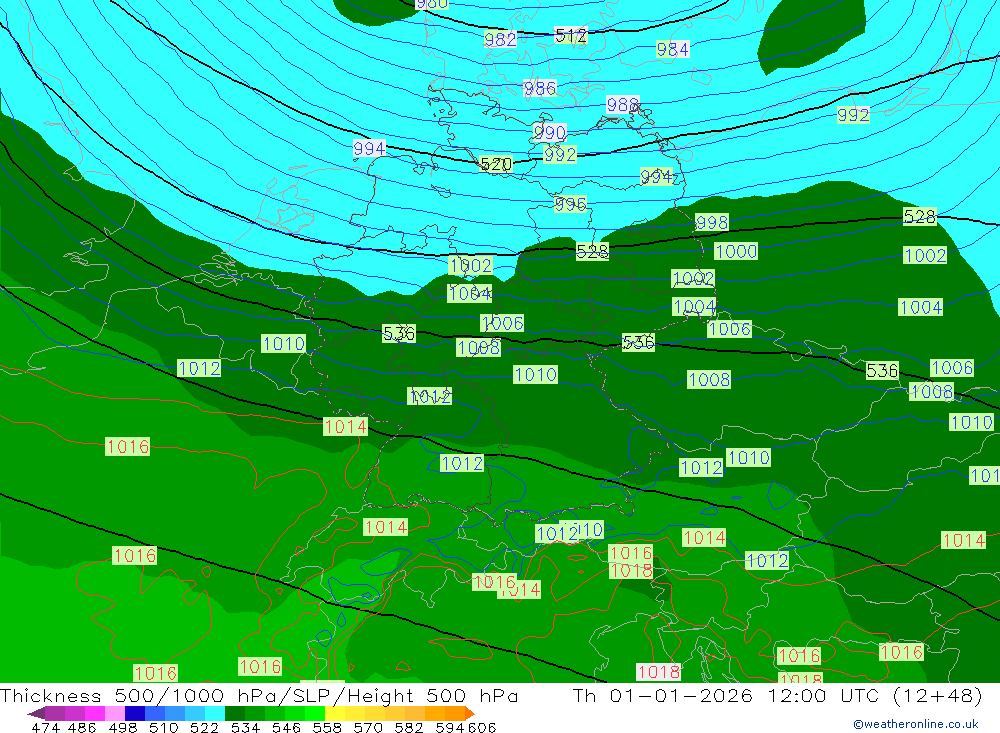
Task: Click the '(12+48)' forecast hour text
Action: (x=936, y=695)
